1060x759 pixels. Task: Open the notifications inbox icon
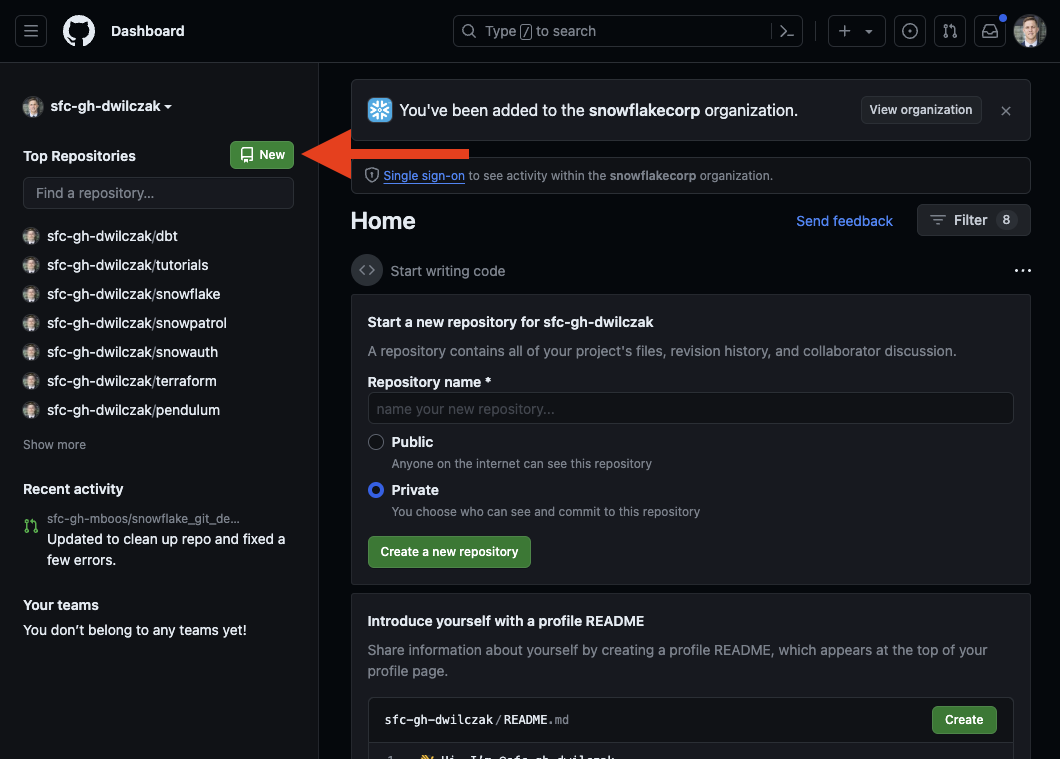coord(990,31)
